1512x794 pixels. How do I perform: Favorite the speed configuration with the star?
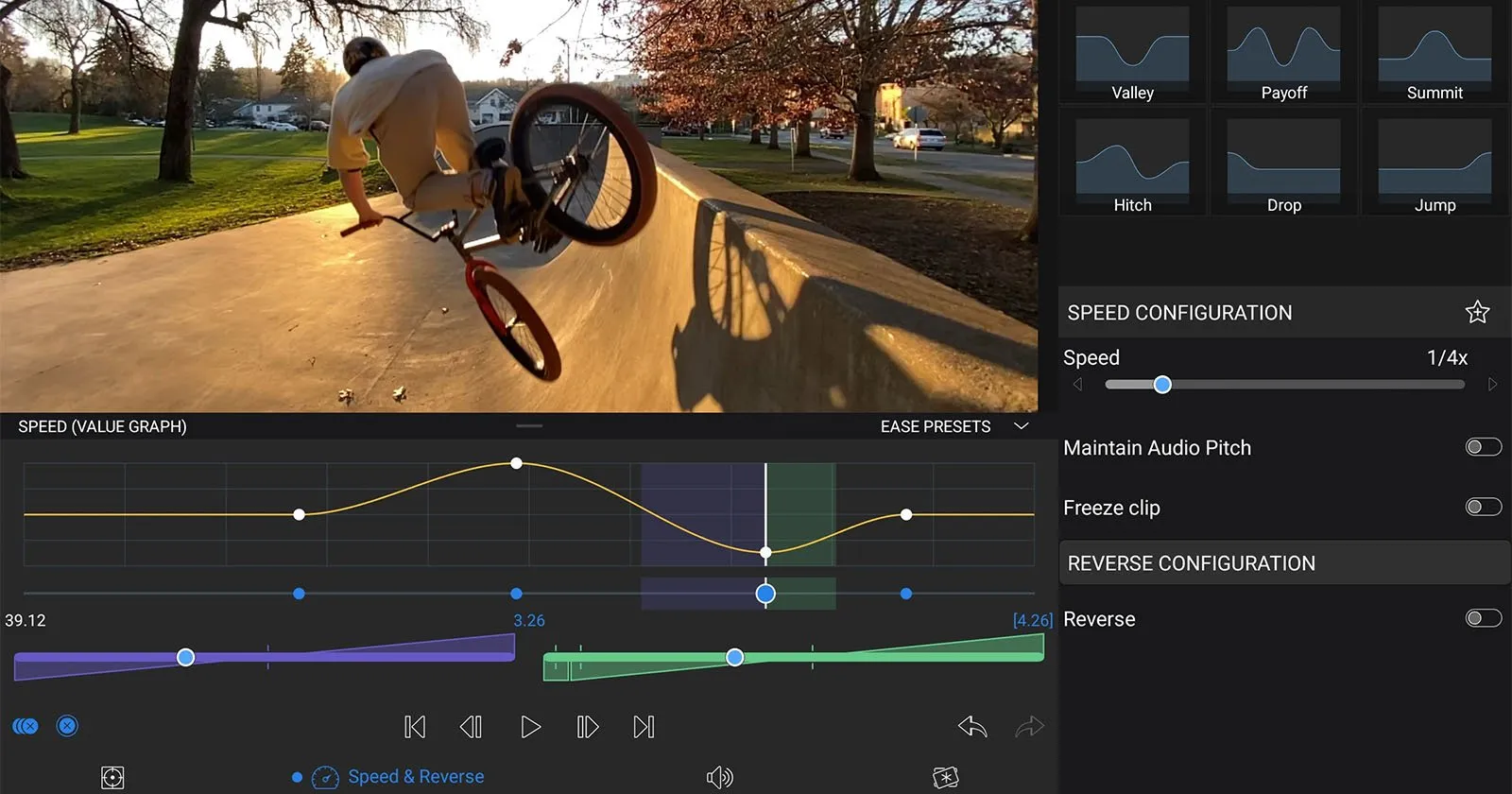(1477, 312)
